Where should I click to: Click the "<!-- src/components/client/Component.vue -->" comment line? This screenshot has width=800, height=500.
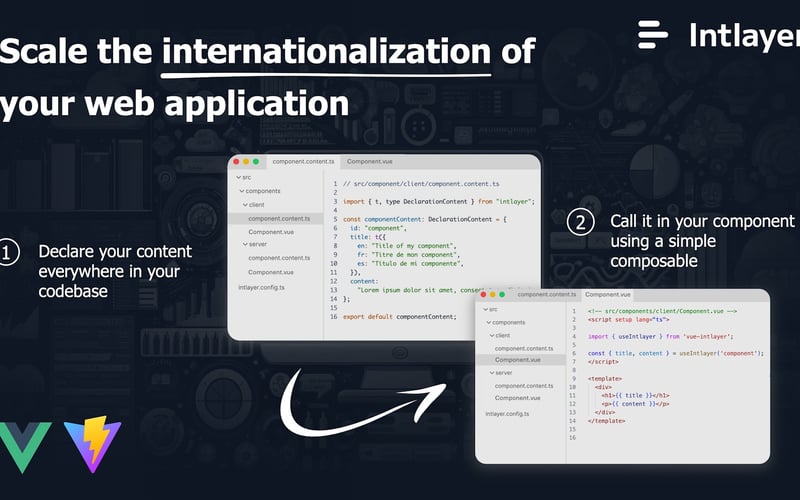[662, 311]
